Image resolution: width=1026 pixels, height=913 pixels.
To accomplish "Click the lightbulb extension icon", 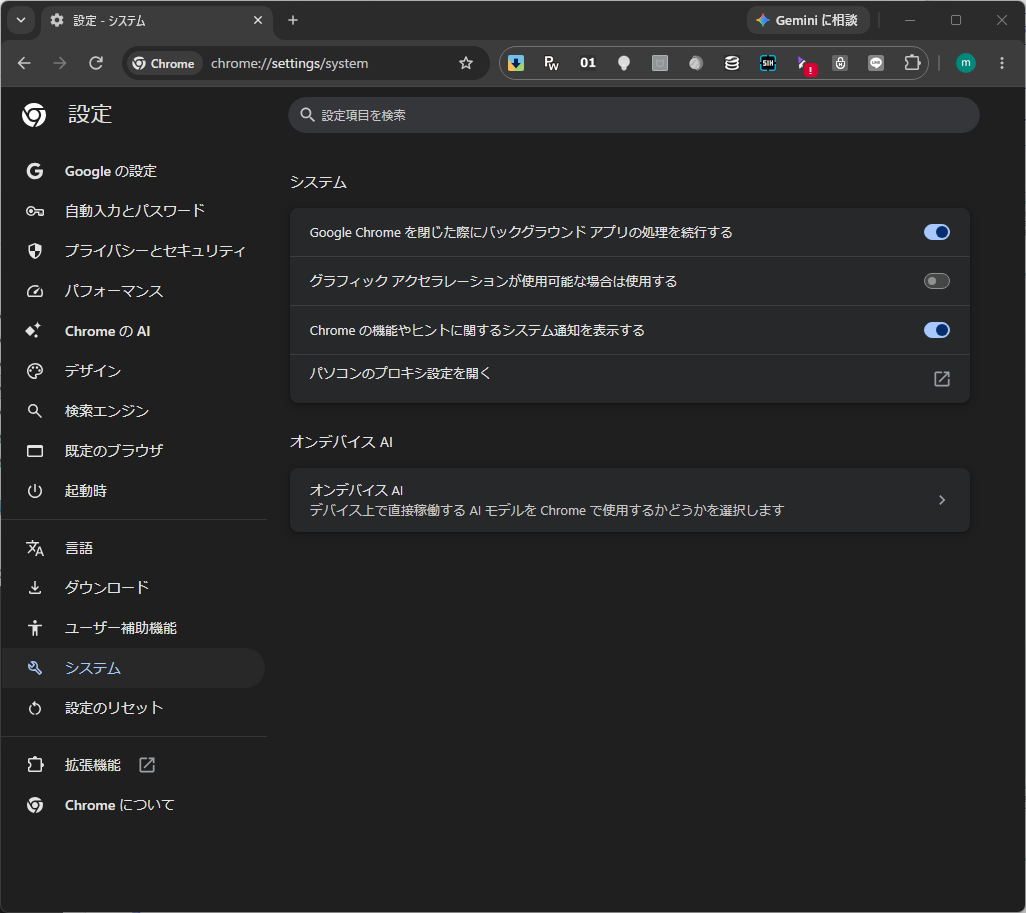I will point(624,63).
